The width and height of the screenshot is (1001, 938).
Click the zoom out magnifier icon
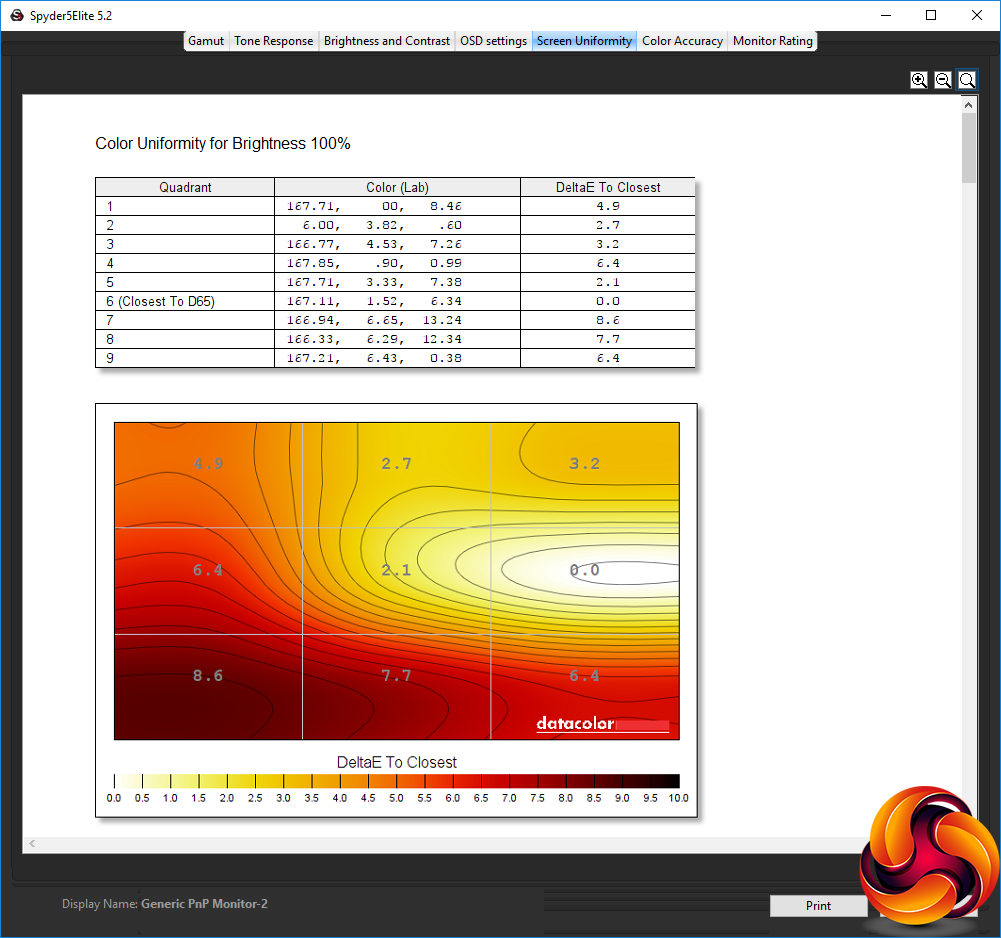tap(943, 80)
